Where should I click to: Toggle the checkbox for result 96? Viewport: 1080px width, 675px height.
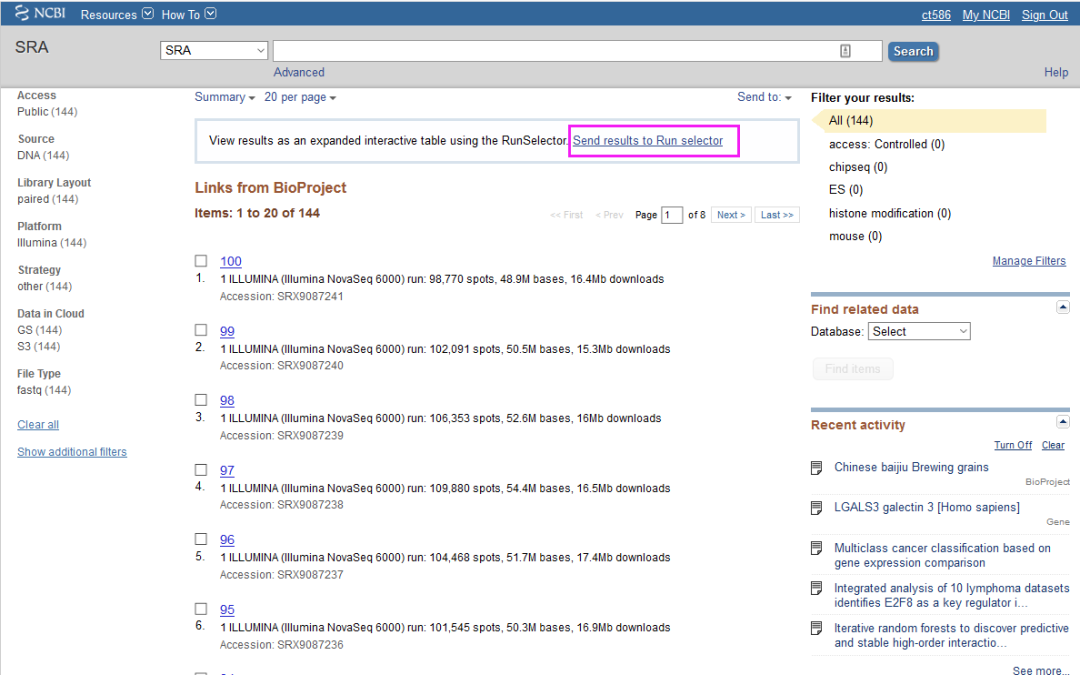click(x=200, y=539)
